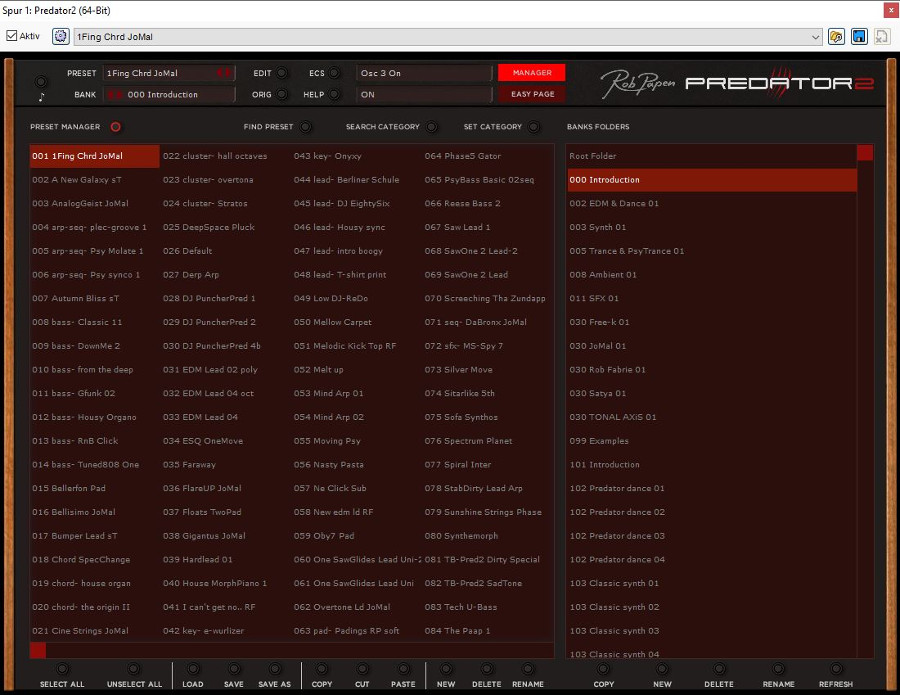Screen dimensions: 900x695
Task: Step to next preset with right red arrow
Action: point(228,73)
